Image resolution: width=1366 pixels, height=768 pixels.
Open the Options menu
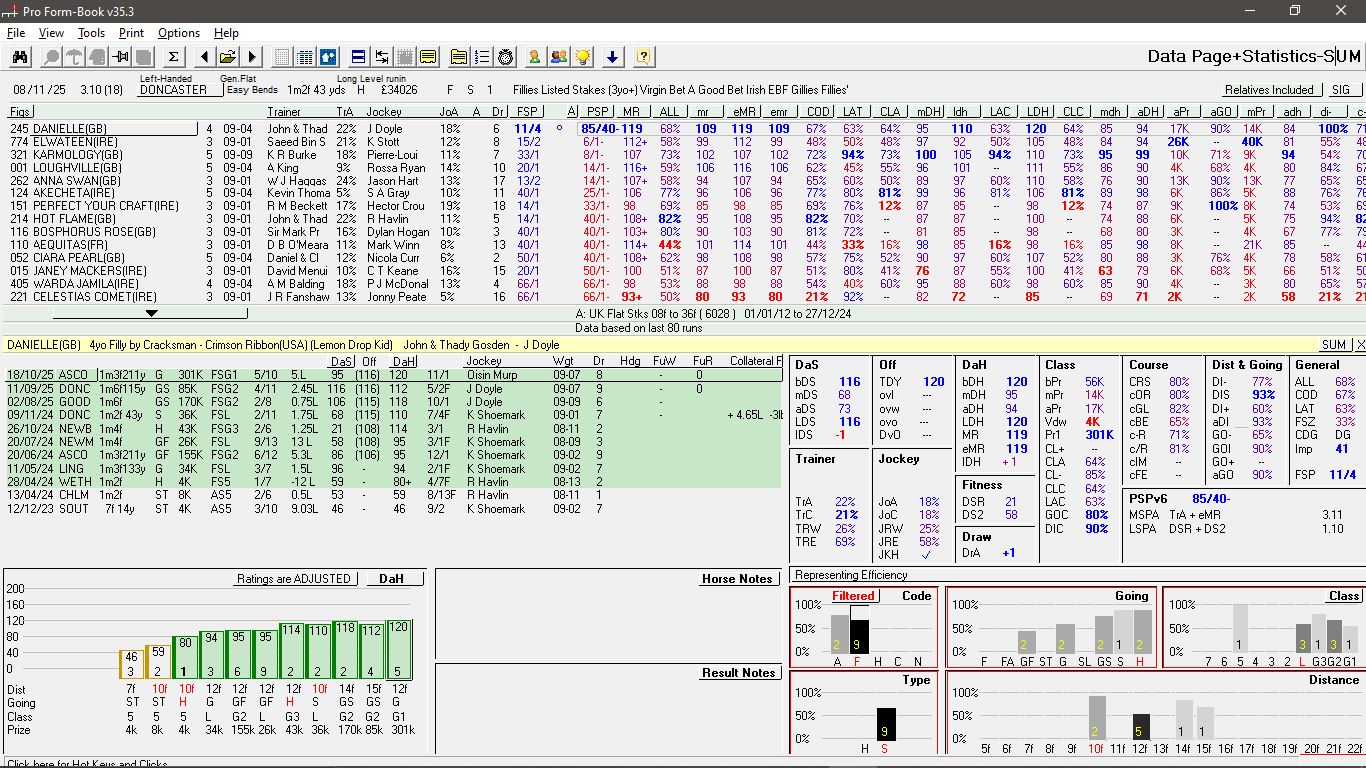tap(179, 33)
